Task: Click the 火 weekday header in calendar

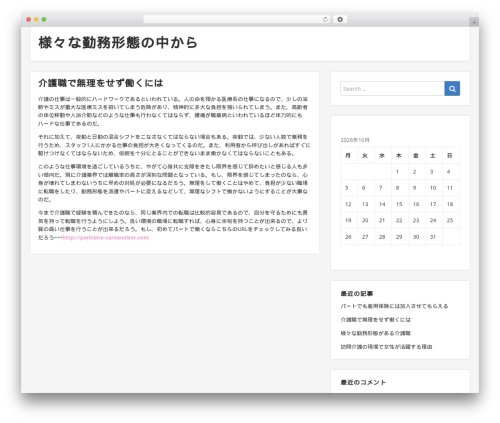Action: [365, 155]
